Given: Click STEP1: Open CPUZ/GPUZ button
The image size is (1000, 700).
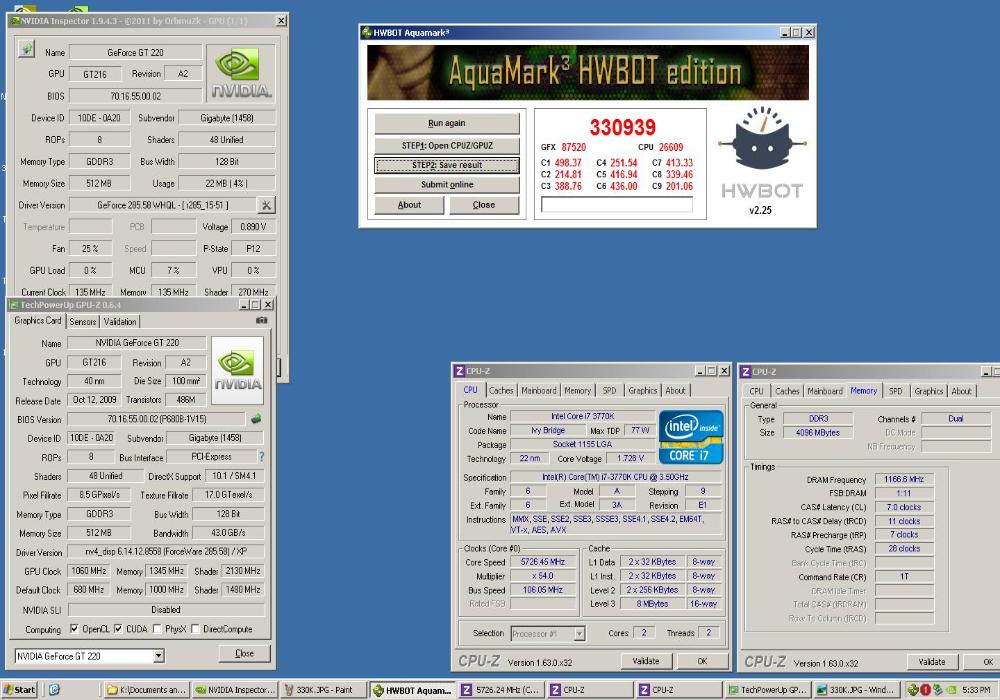Looking at the screenshot, I should [447, 145].
